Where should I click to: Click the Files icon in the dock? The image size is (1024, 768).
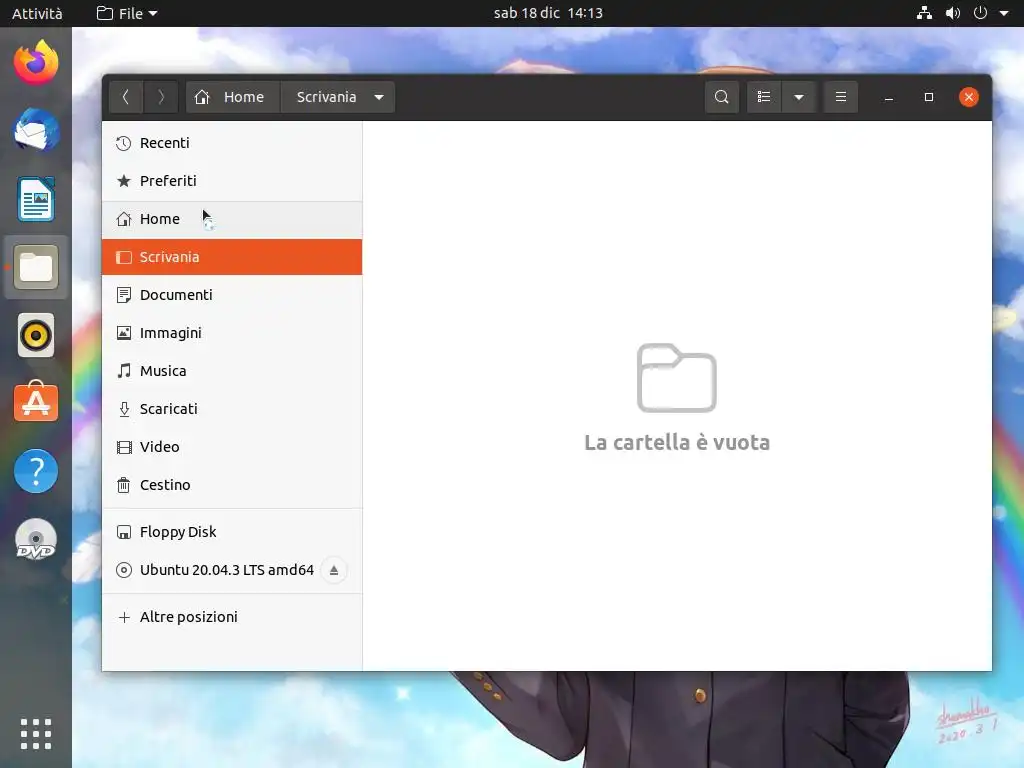[x=36, y=267]
